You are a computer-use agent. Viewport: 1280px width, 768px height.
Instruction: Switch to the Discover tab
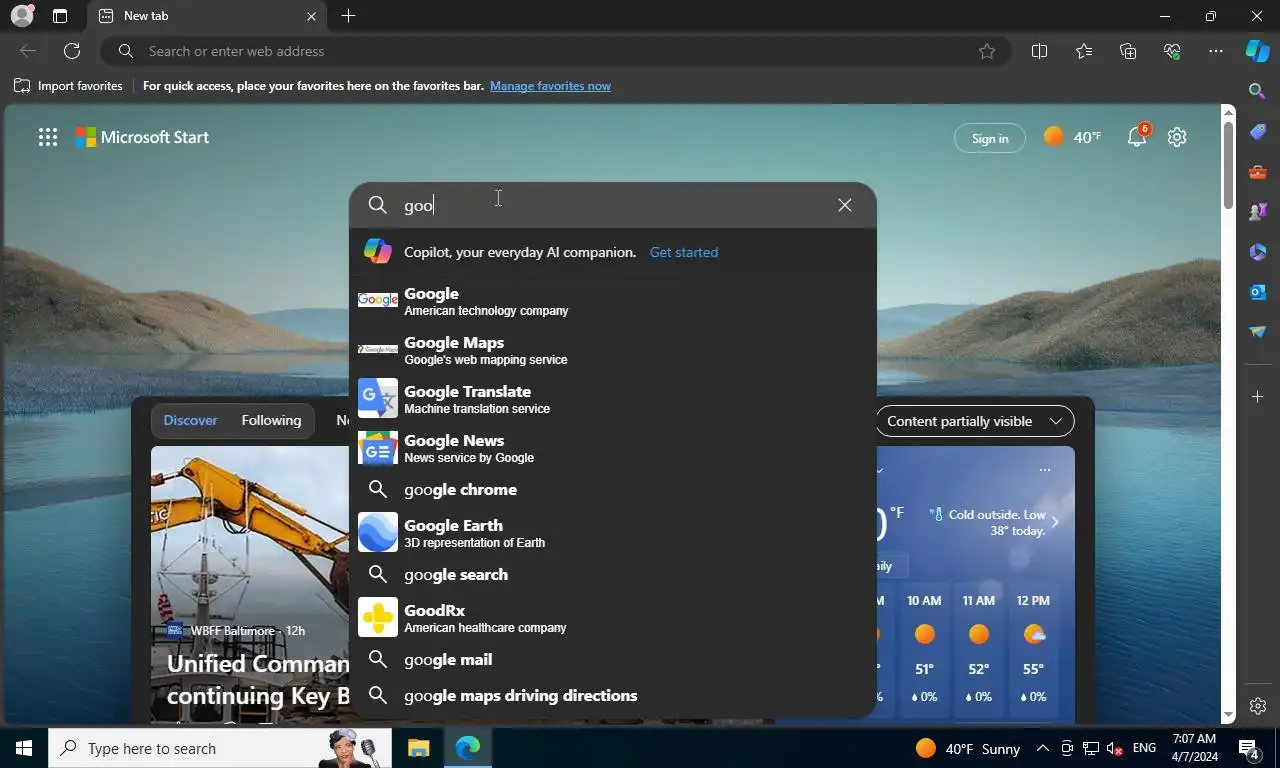pyautogui.click(x=190, y=420)
